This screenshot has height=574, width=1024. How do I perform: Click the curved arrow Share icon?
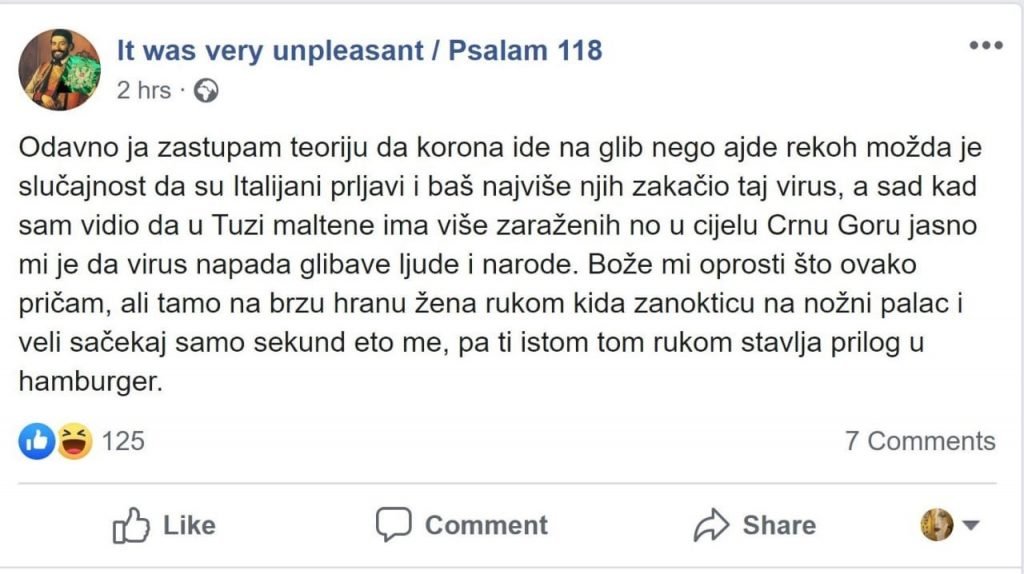pyautogui.click(x=711, y=525)
